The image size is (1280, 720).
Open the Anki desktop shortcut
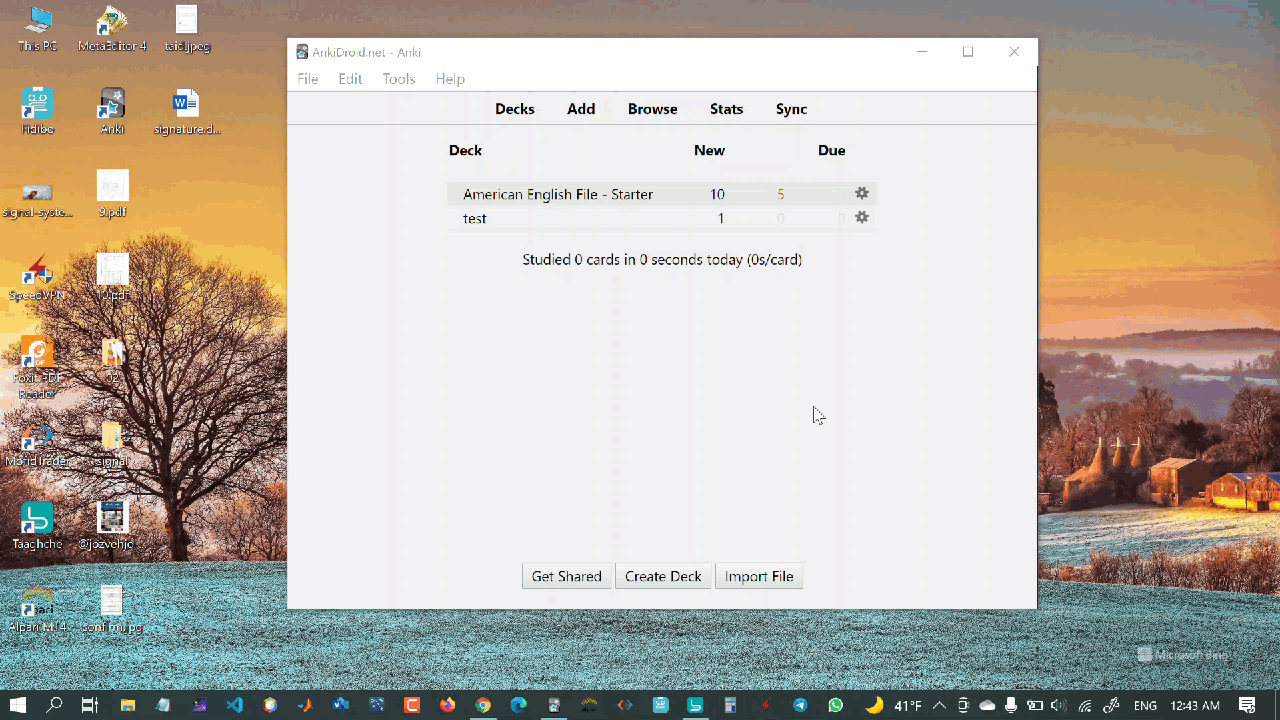pos(112,109)
